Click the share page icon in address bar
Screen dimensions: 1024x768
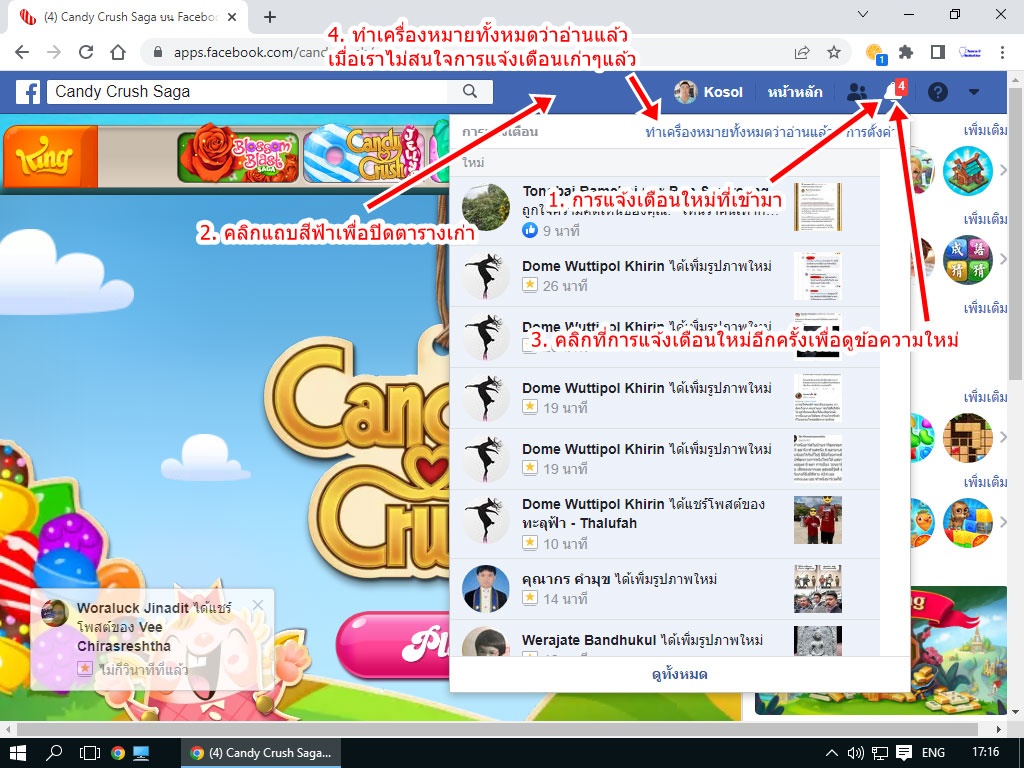tap(802, 52)
